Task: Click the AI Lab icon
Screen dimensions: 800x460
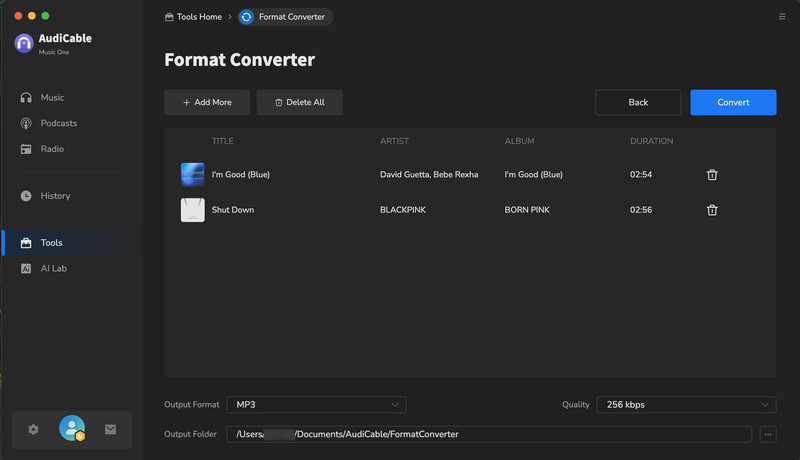Action: pos(26,268)
